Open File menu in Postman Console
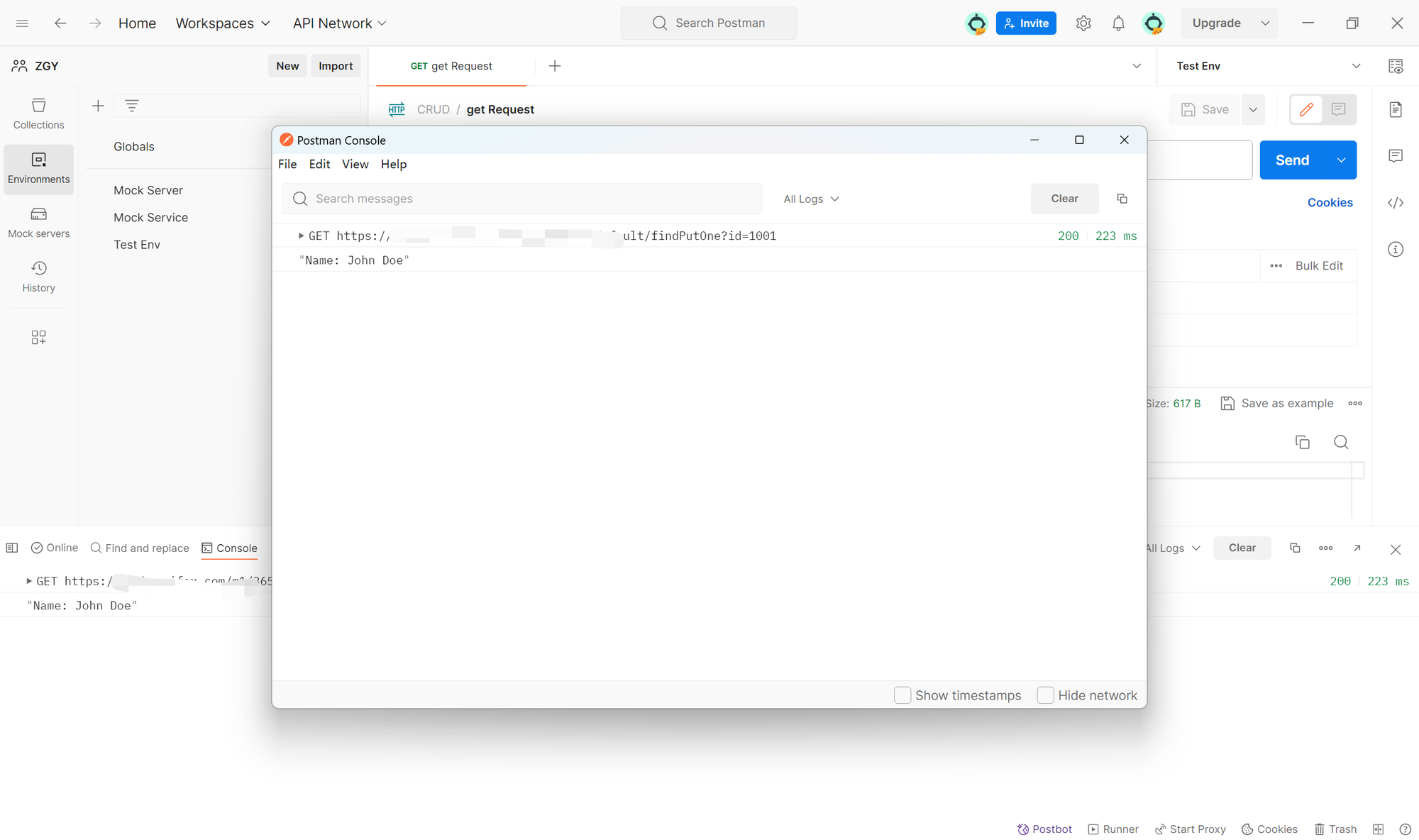Screen dimensions: 1419x840 click(x=287, y=165)
